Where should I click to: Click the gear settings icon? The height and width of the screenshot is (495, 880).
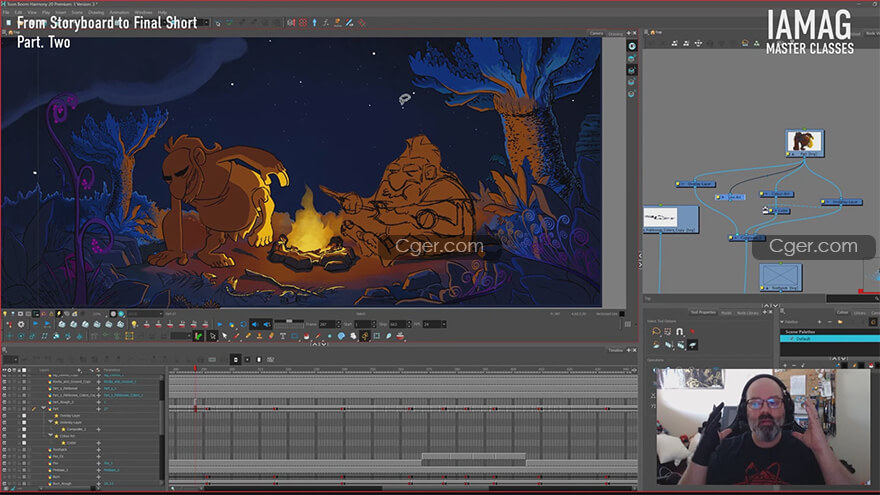click(x=21, y=324)
